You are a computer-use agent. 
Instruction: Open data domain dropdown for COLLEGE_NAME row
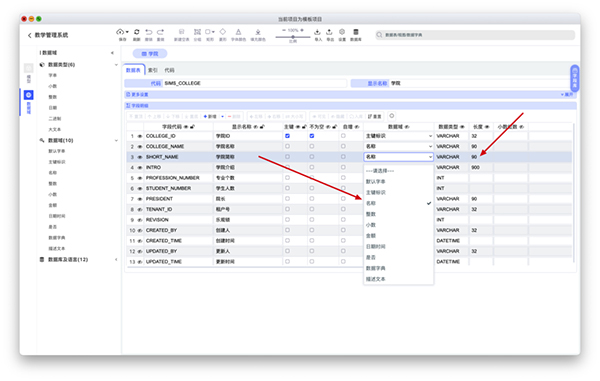tap(398, 146)
